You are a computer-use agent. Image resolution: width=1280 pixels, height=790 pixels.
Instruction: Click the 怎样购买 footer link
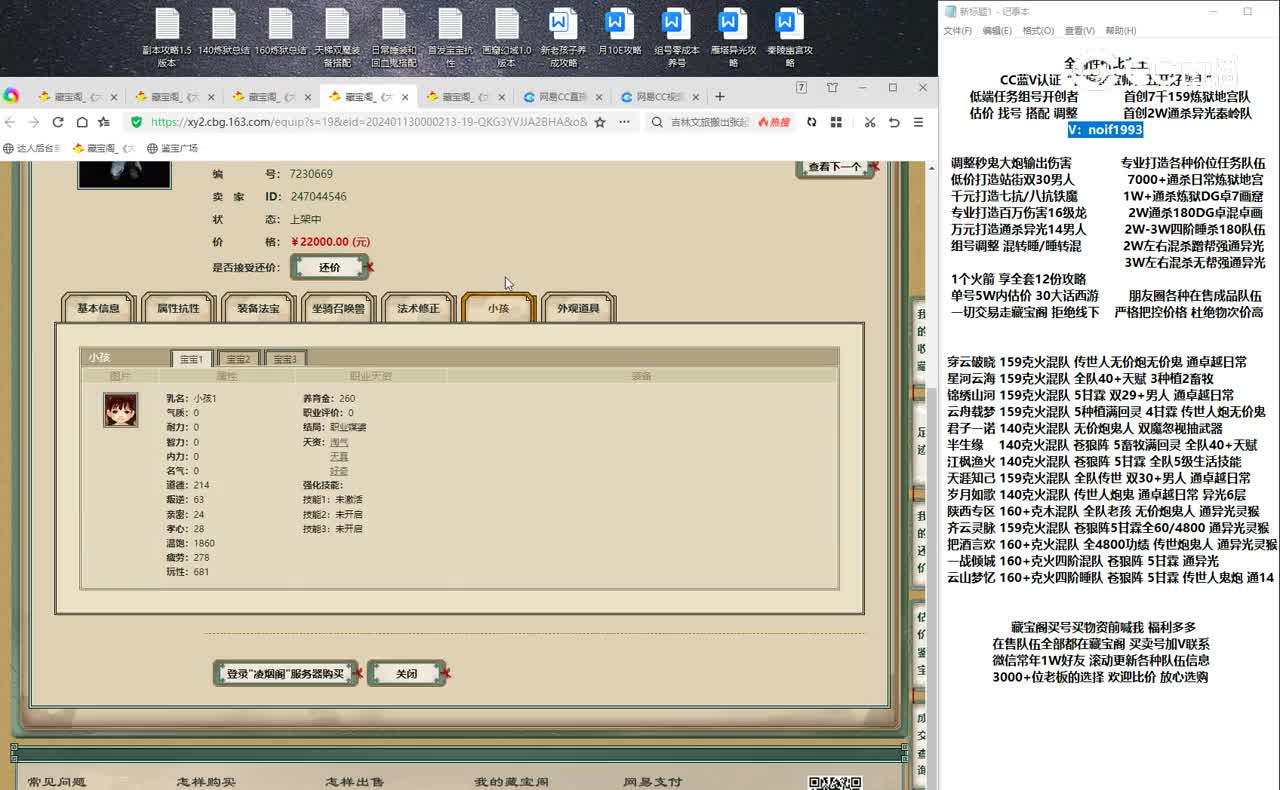[x=206, y=782]
